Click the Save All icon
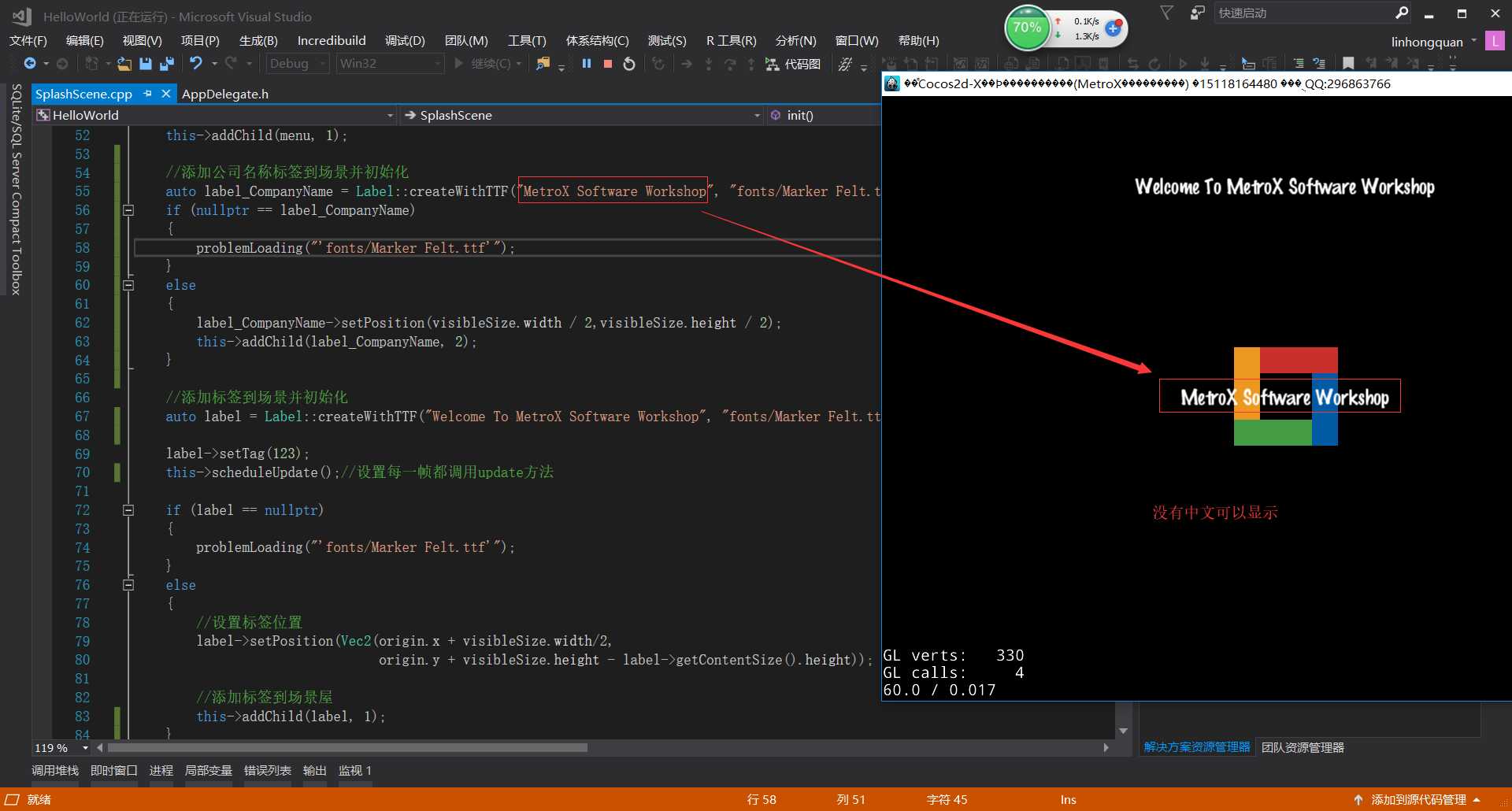1512x811 pixels. (x=167, y=64)
